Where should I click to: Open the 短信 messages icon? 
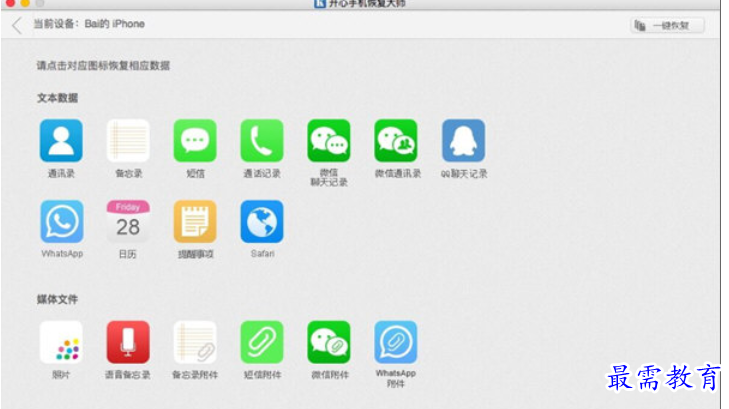tap(195, 140)
